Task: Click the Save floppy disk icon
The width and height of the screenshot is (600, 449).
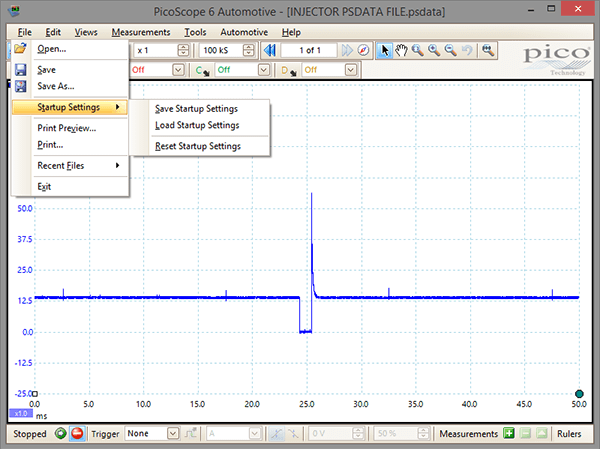Action: [20, 70]
